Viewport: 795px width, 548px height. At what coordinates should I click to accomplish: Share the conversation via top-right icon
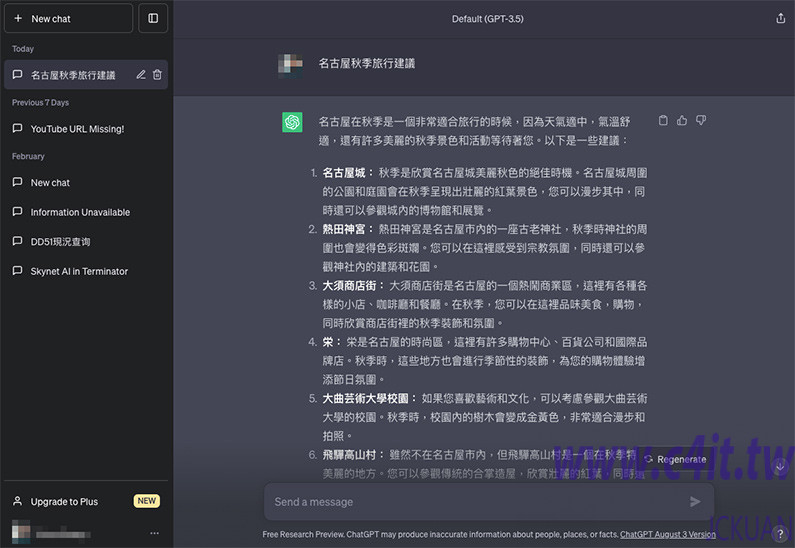click(x=780, y=19)
